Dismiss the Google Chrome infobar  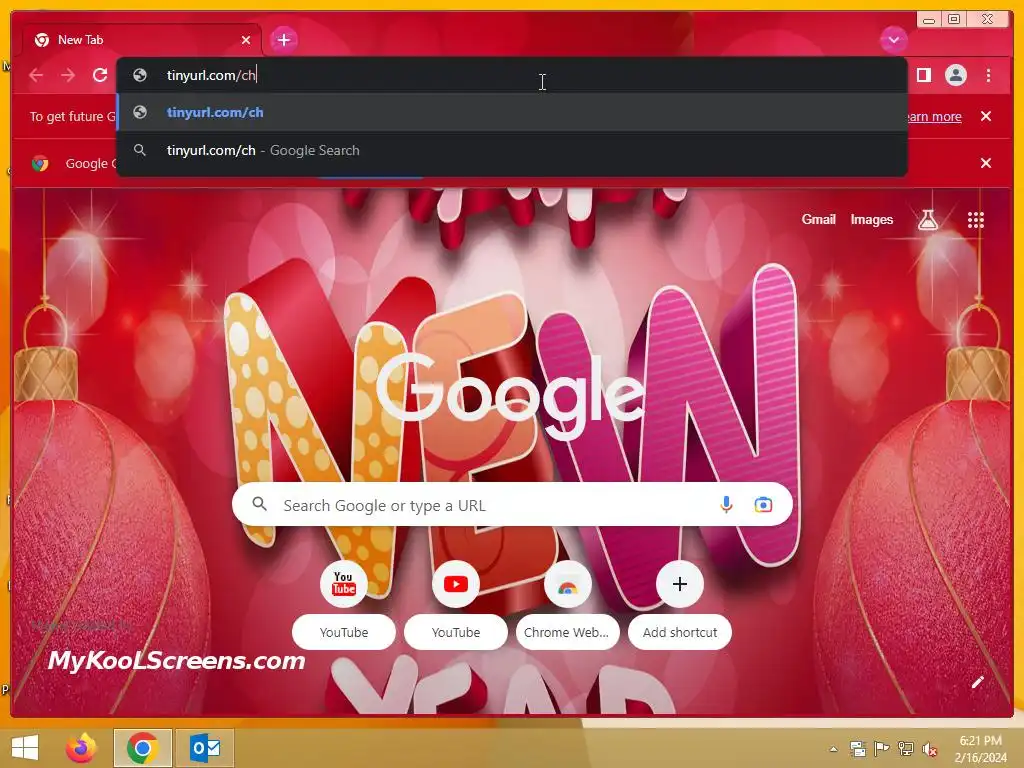[986, 163]
